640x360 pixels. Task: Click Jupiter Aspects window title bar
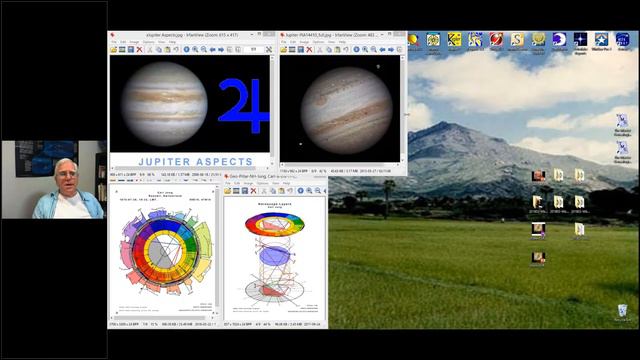[x=192, y=35]
